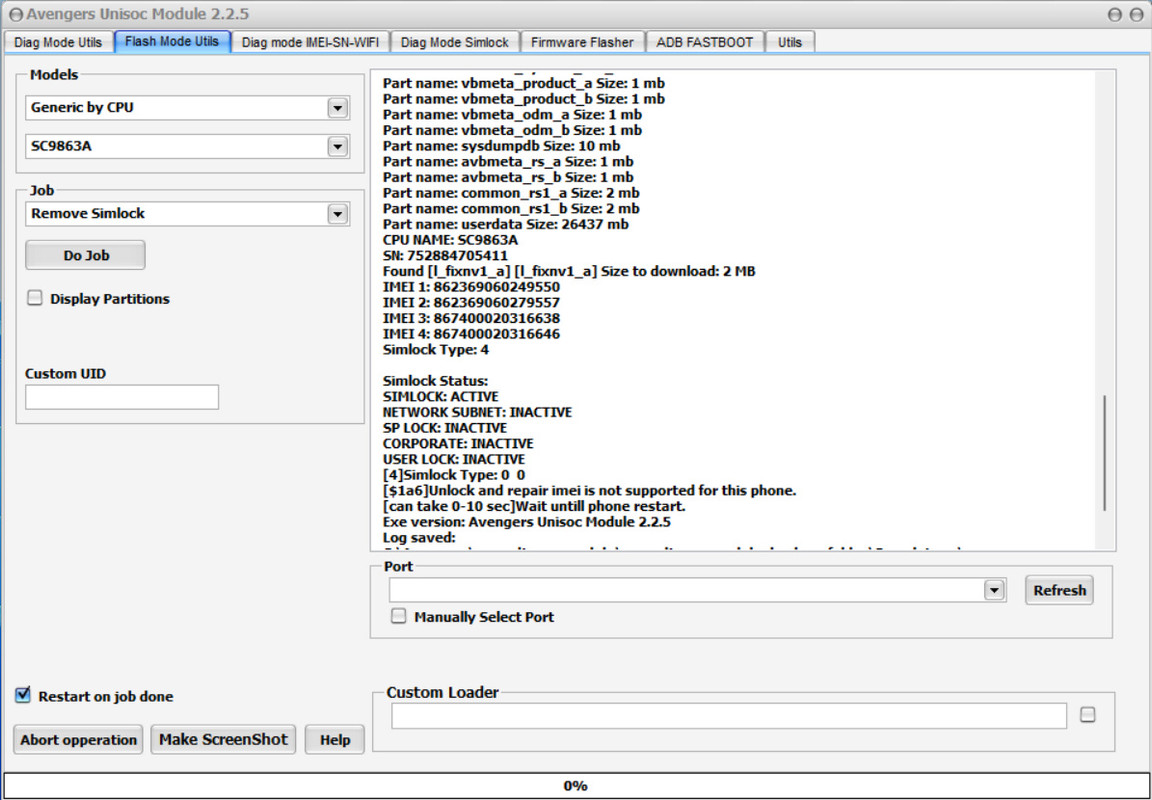1152x800 pixels.
Task: Select the IMEI 1: 862369060249550 log line
Action: click(471, 287)
